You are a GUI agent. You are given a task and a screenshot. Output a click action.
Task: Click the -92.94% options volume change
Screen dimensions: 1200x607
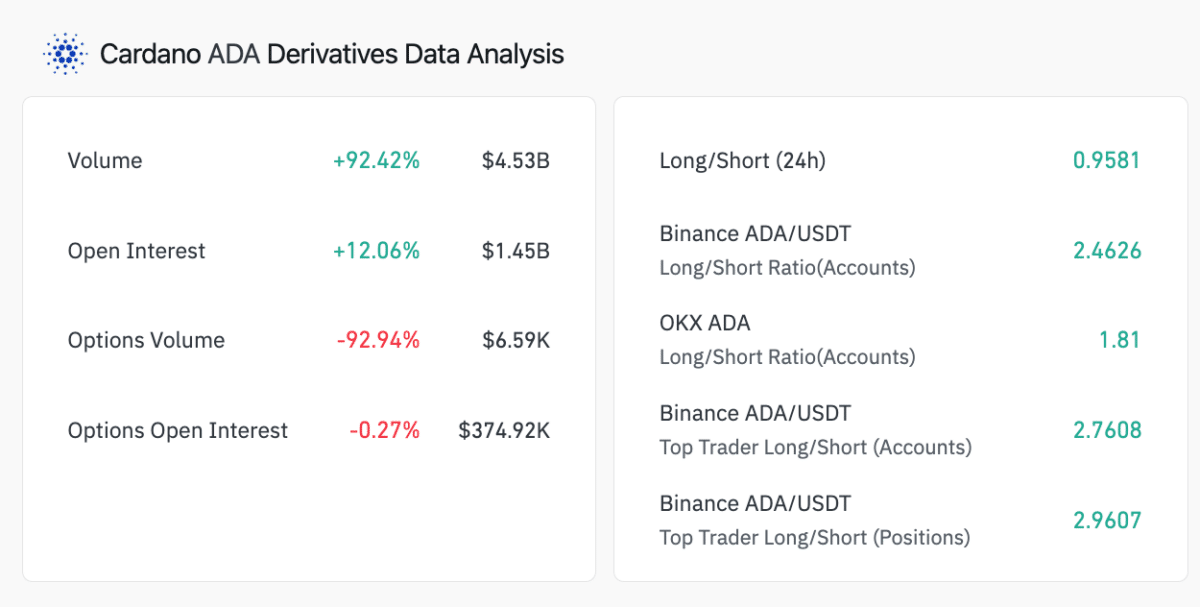pyautogui.click(x=378, y=341)
